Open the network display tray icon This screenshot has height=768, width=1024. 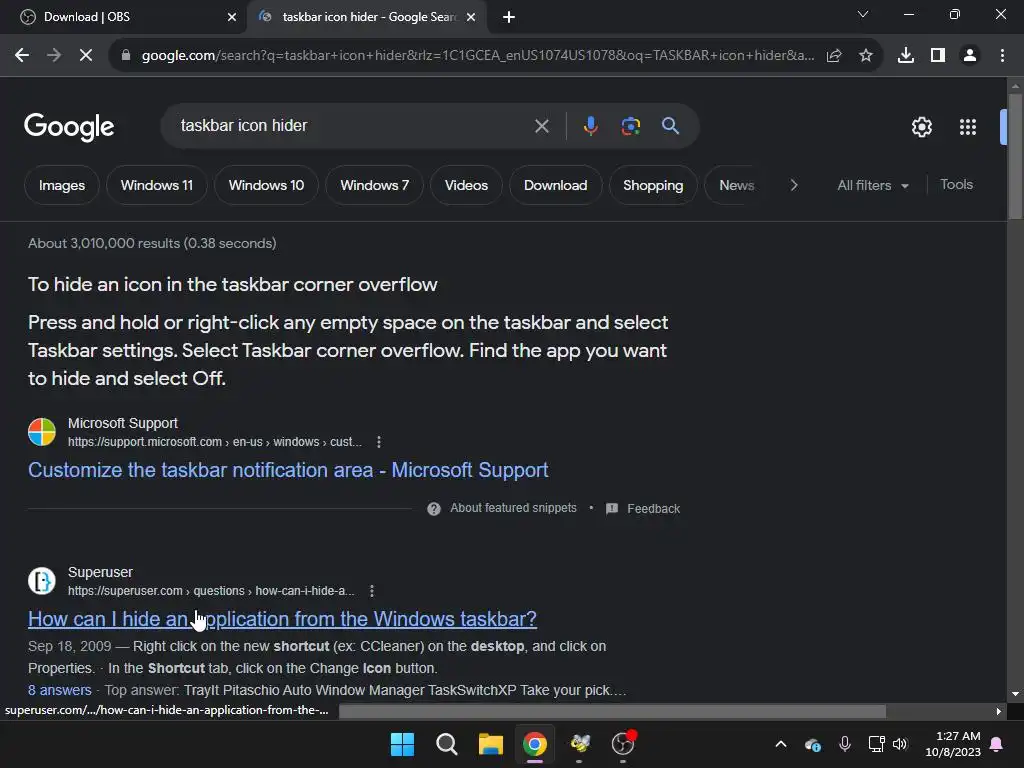point(876,744)
